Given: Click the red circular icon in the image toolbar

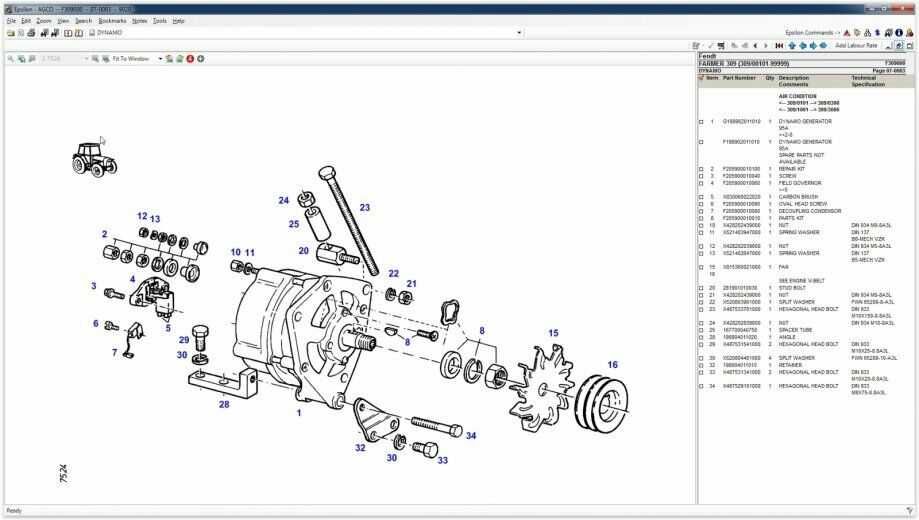Looking at the screenshot, I should [190, 59].
